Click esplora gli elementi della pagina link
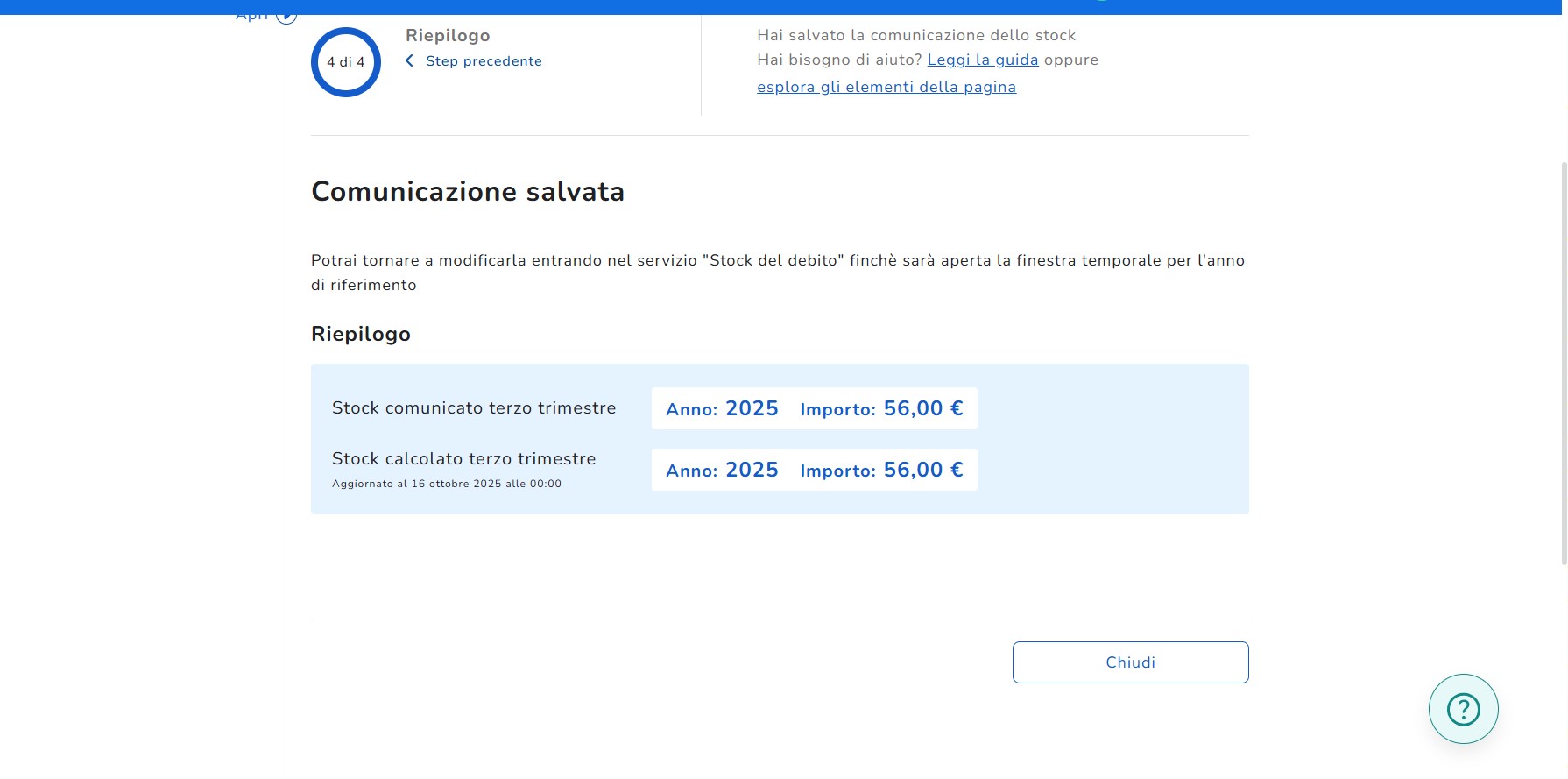The height and width of the screenshot is (779, 1568). 886,87
